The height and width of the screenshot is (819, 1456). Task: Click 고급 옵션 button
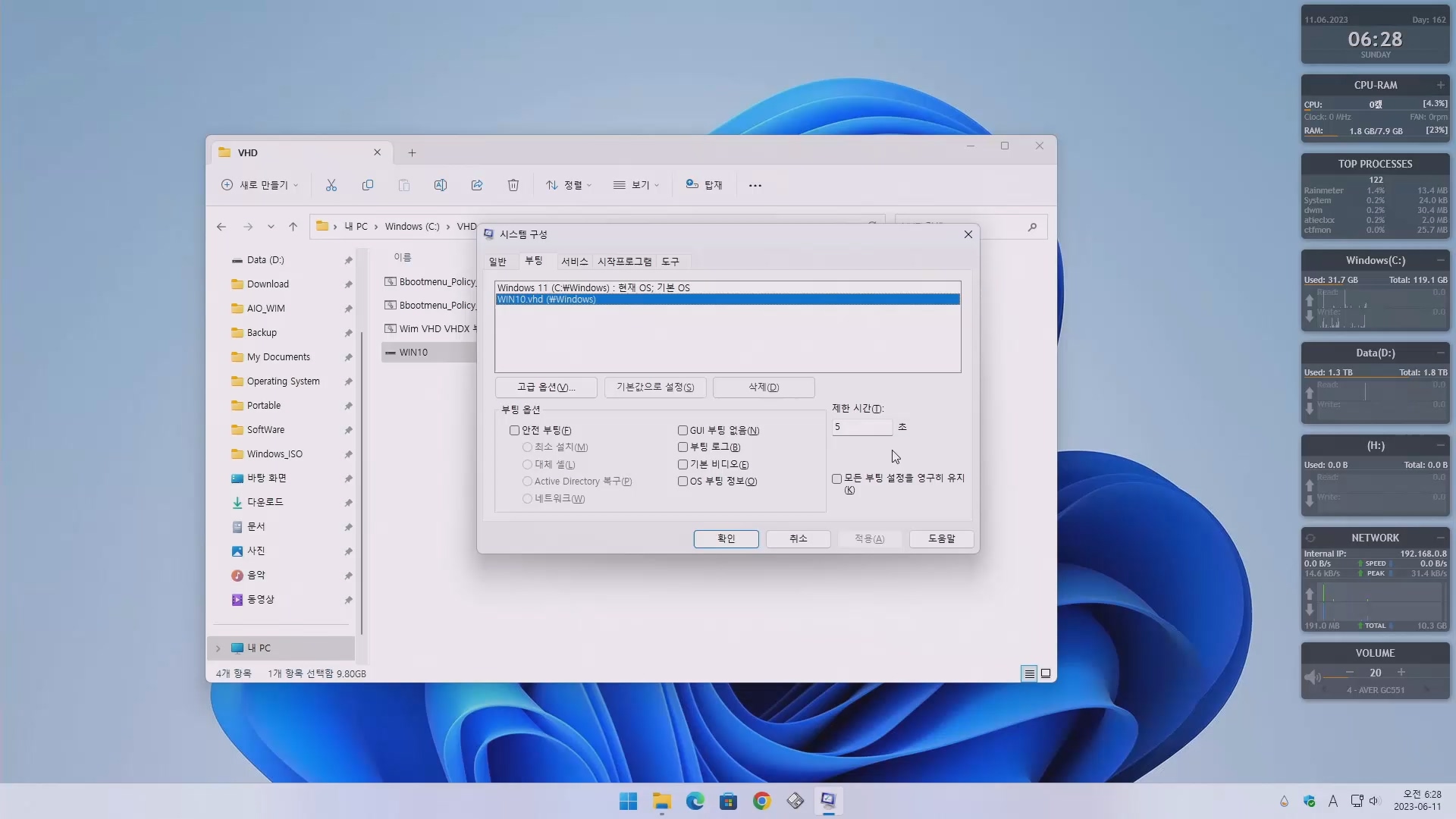pos(546,388)
